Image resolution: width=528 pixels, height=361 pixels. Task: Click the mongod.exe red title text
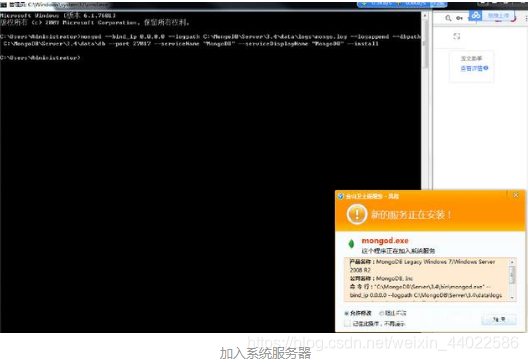pyautogui.click(x=385, y=240)
